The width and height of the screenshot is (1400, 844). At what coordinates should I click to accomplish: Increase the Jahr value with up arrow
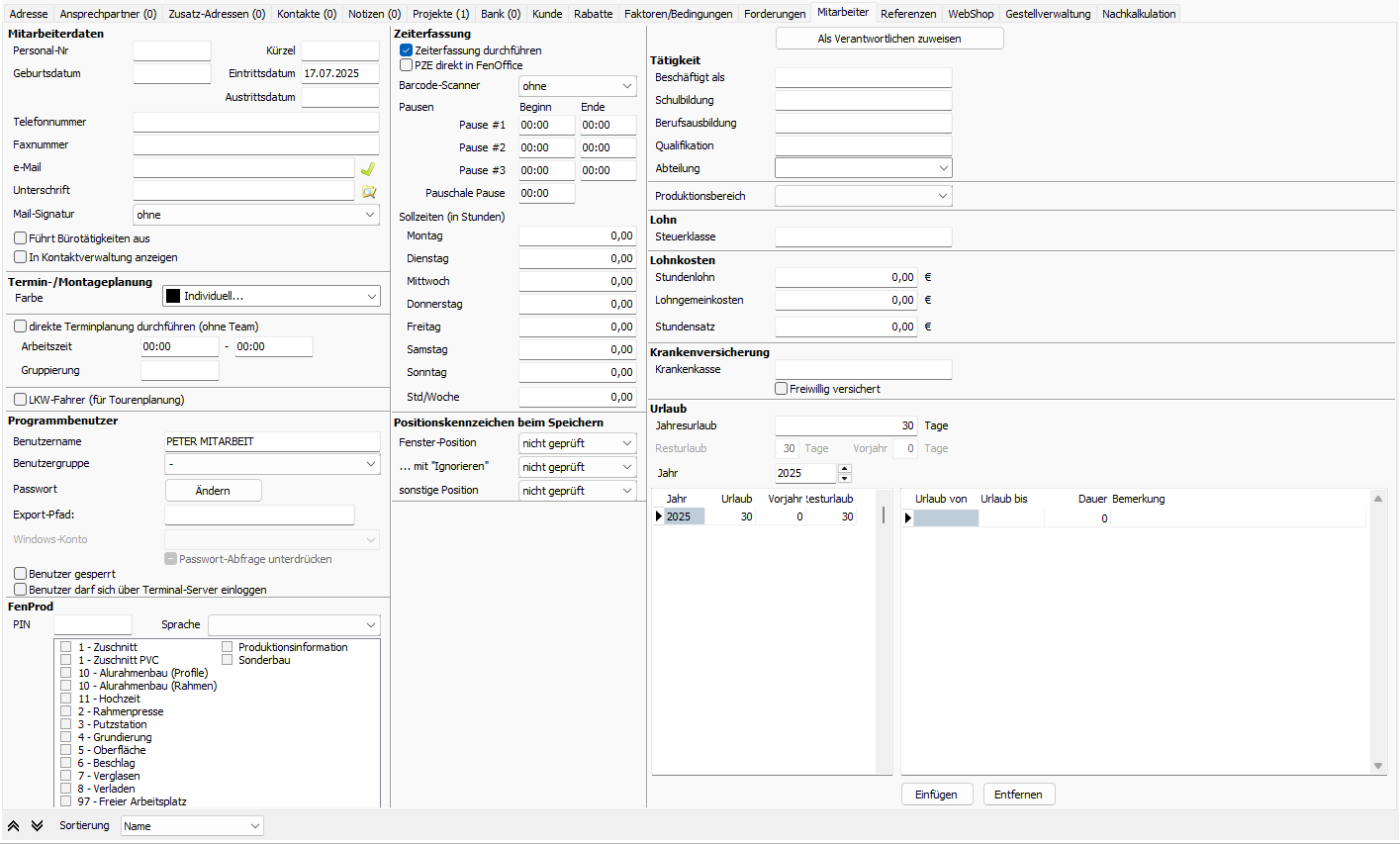pyautogui.click(x=844, y=469)
